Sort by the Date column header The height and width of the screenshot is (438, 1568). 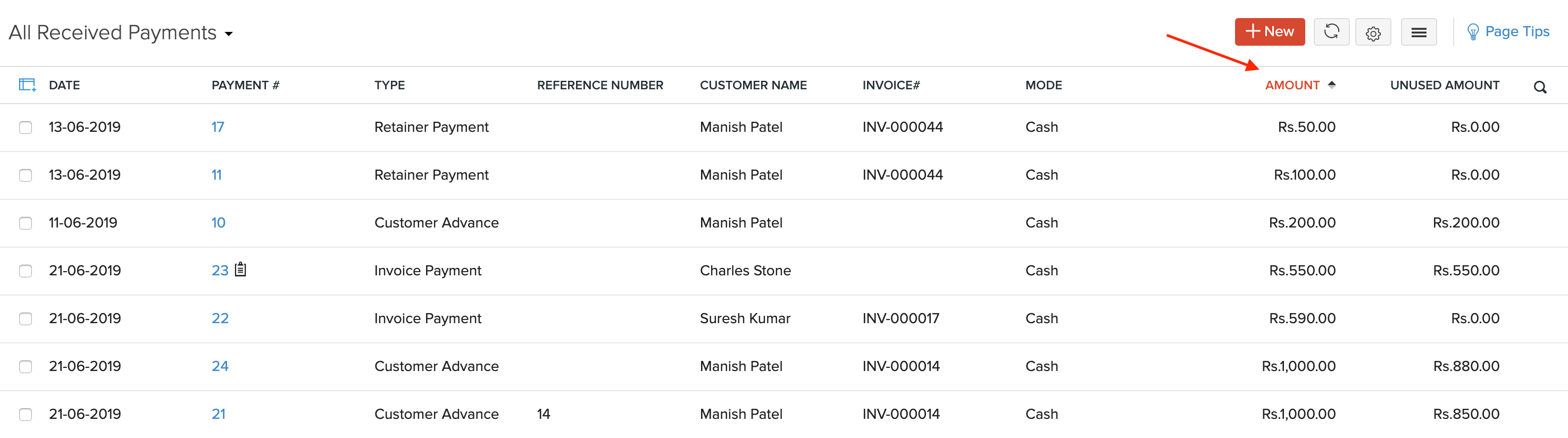[64, 85]
